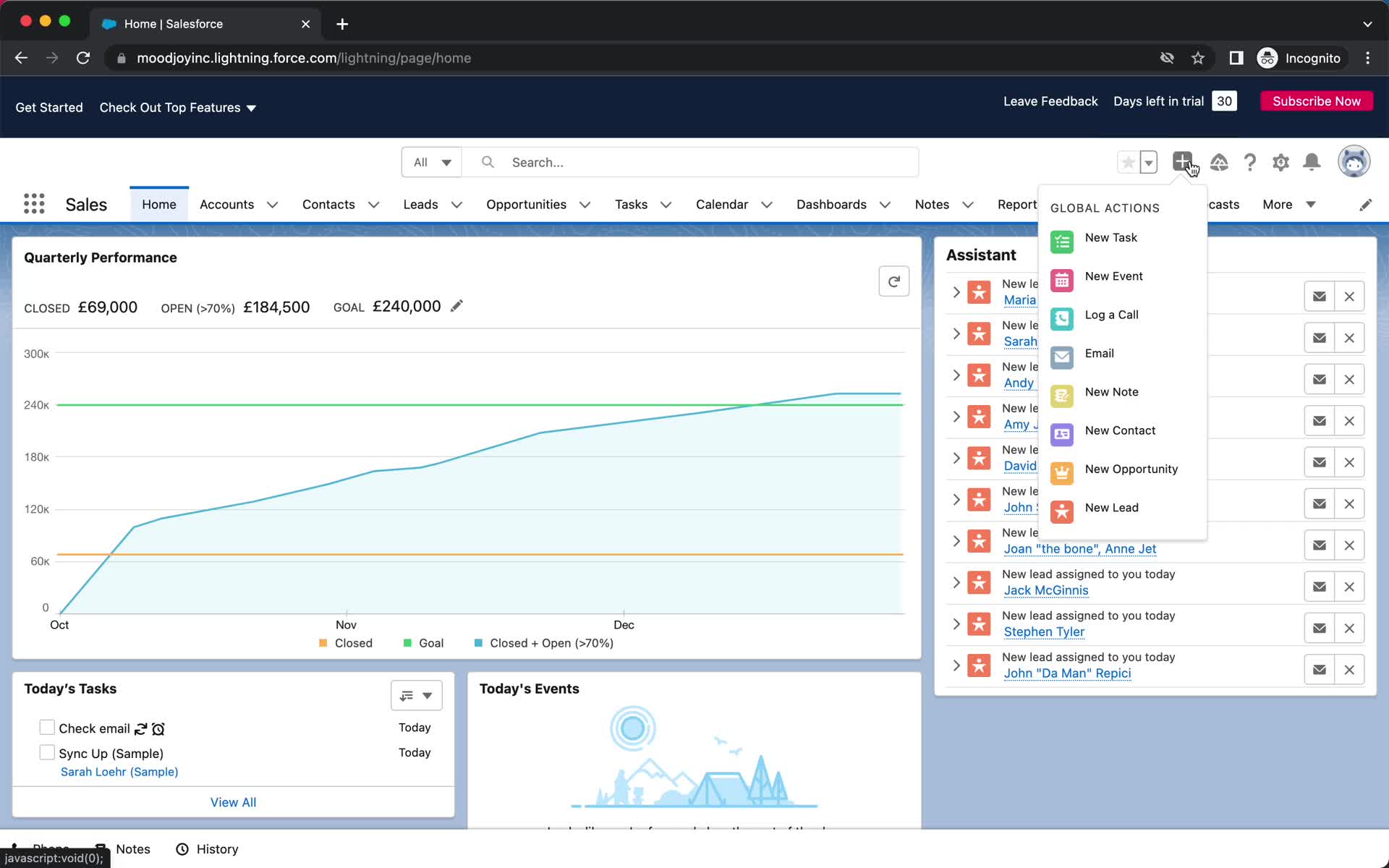Open the user profile avatar
The width and height of the screenshot is (1389, 868).
1354,161
